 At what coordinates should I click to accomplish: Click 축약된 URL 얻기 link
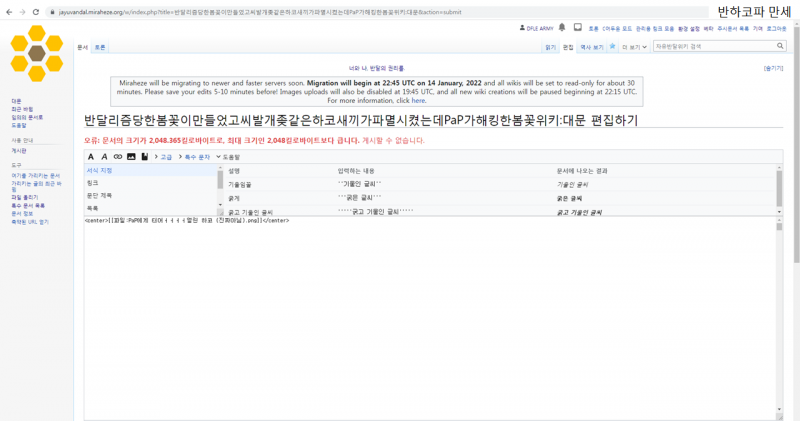[x=30, y=222]
